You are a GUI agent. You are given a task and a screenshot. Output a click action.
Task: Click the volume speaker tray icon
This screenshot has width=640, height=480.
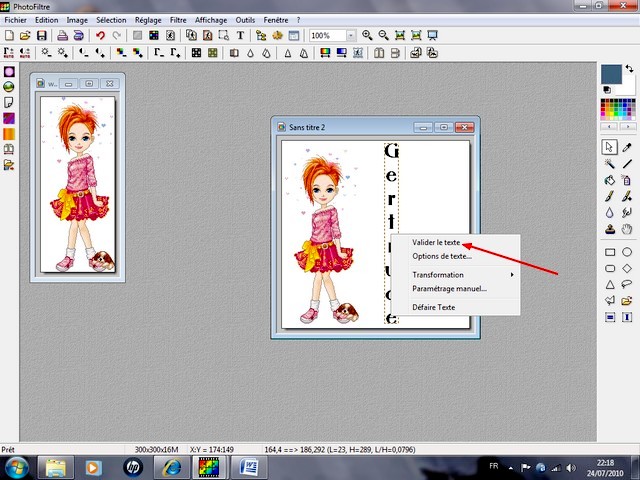coord(572,468)
